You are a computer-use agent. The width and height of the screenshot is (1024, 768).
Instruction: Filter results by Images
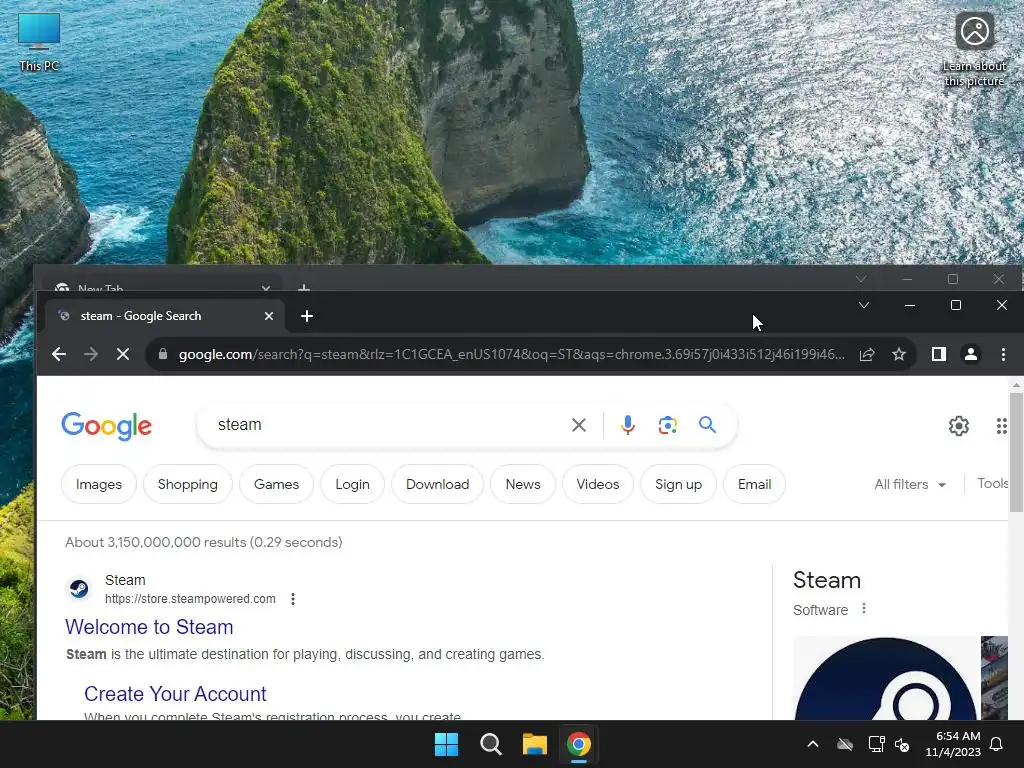click(x=99, y=485)
